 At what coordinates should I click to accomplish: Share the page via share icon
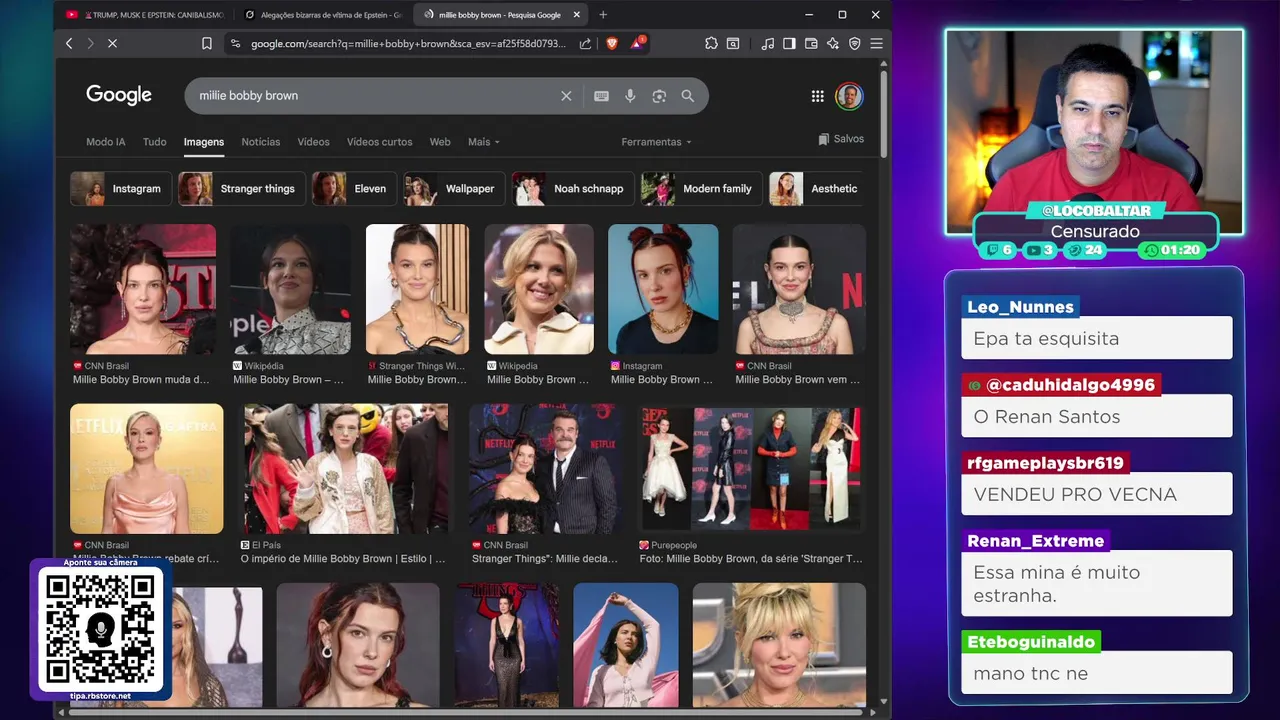586,44
